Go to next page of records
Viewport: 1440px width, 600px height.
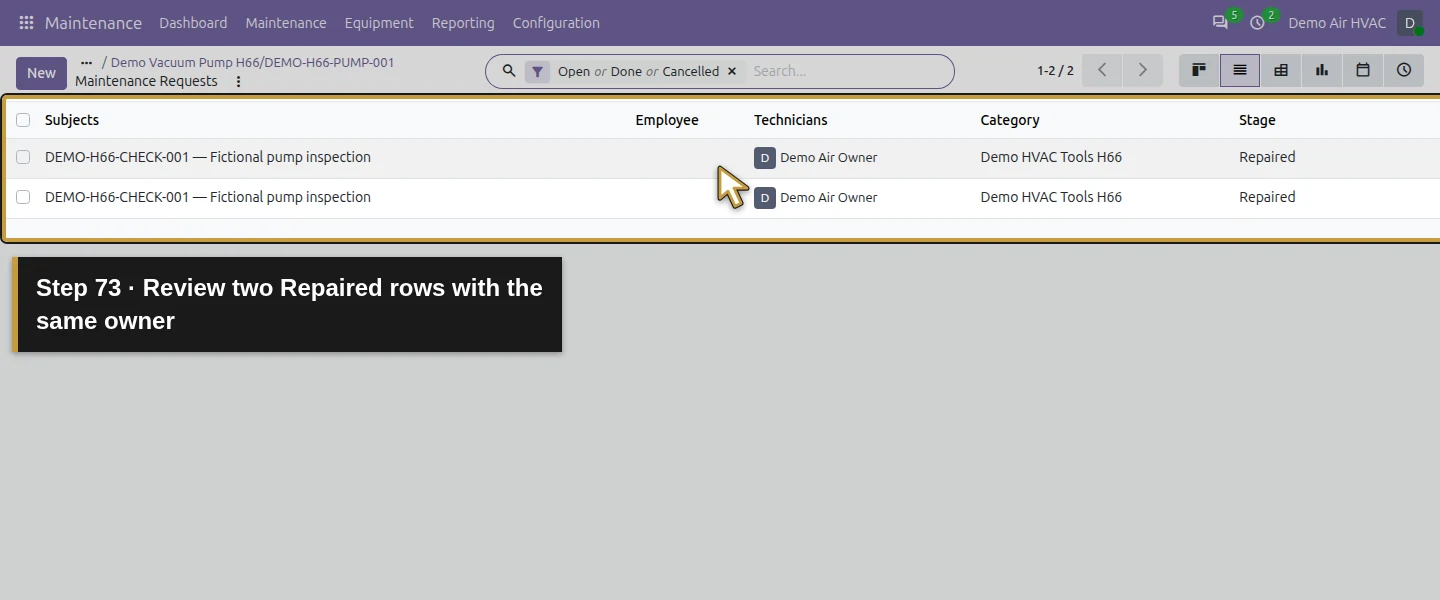pos(1142,70)
